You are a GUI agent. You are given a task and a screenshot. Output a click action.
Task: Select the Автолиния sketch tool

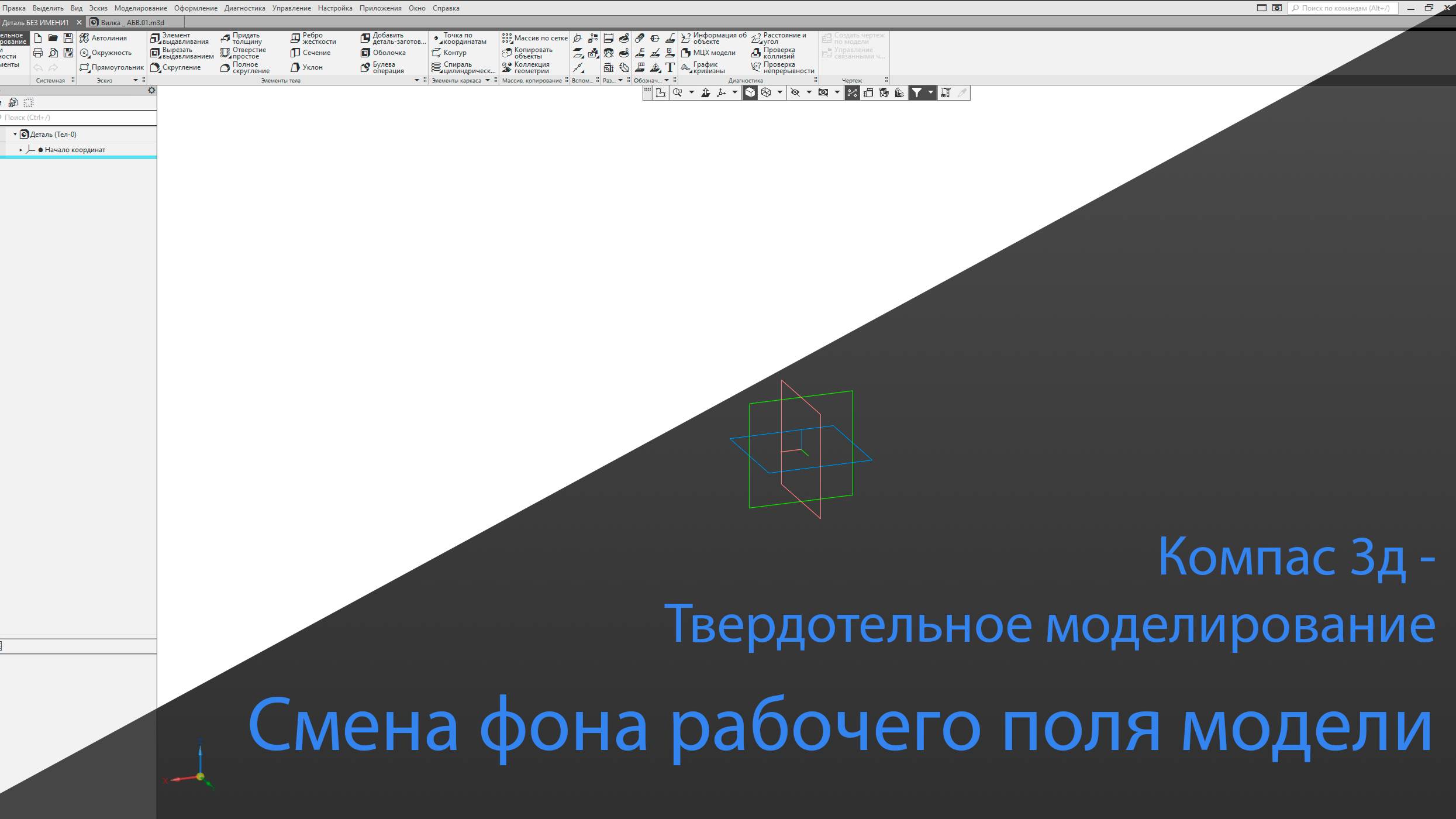click(109, 37)
